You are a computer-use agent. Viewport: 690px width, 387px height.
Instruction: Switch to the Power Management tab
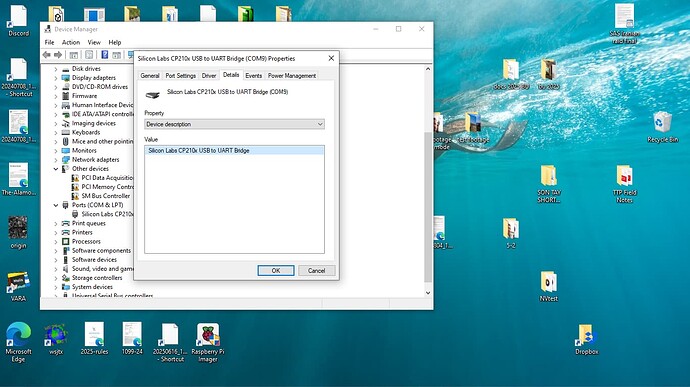pyautogui.click(x=292, y=76)
